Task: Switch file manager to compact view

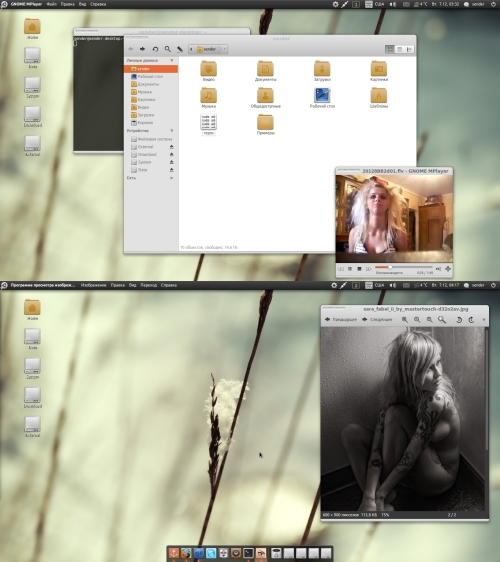Action: pos(409,49)
